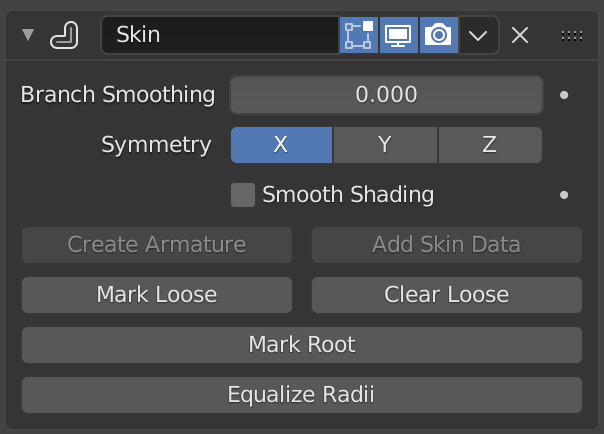
Task: Toggle modifier display in viewport
Action: coord(399,35)
